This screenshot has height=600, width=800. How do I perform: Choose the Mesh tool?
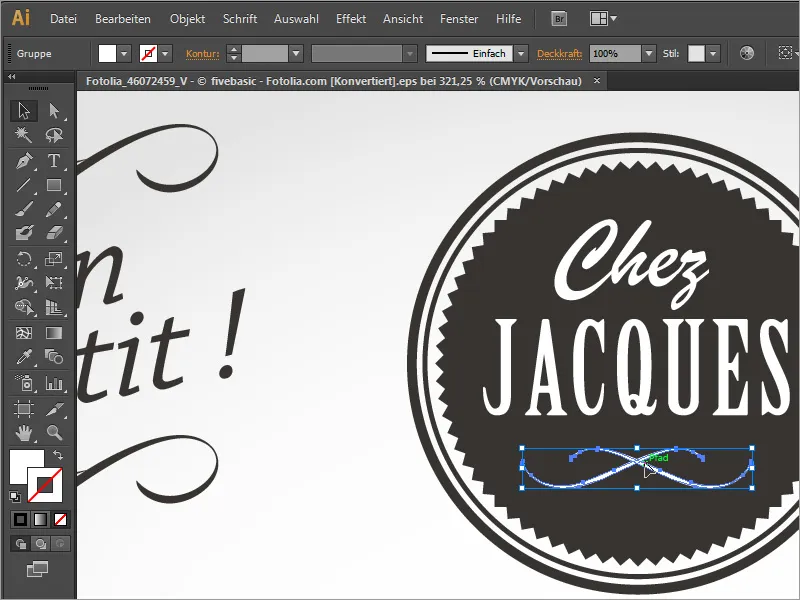24,333
